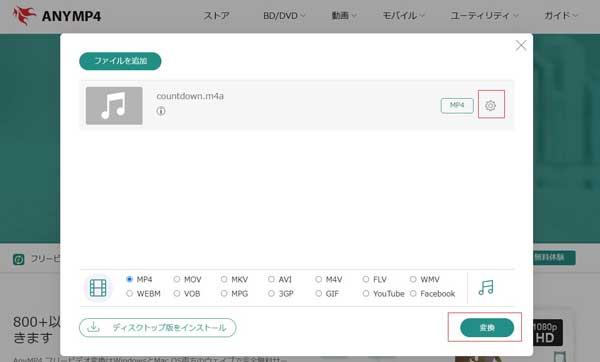Click the green icon beside フリービ text
The height and width of the screenshot is (362, 600).
pos(18,259)
